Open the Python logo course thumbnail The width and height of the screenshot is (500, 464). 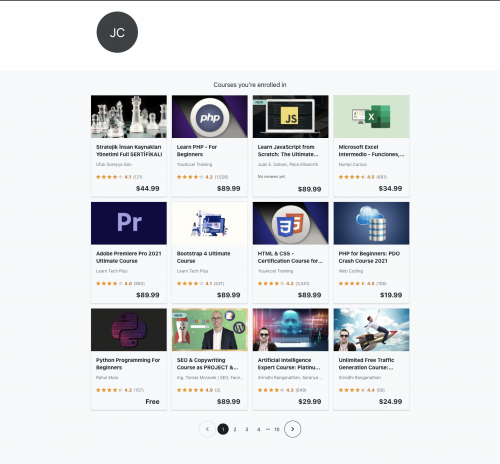click(129, 330)
